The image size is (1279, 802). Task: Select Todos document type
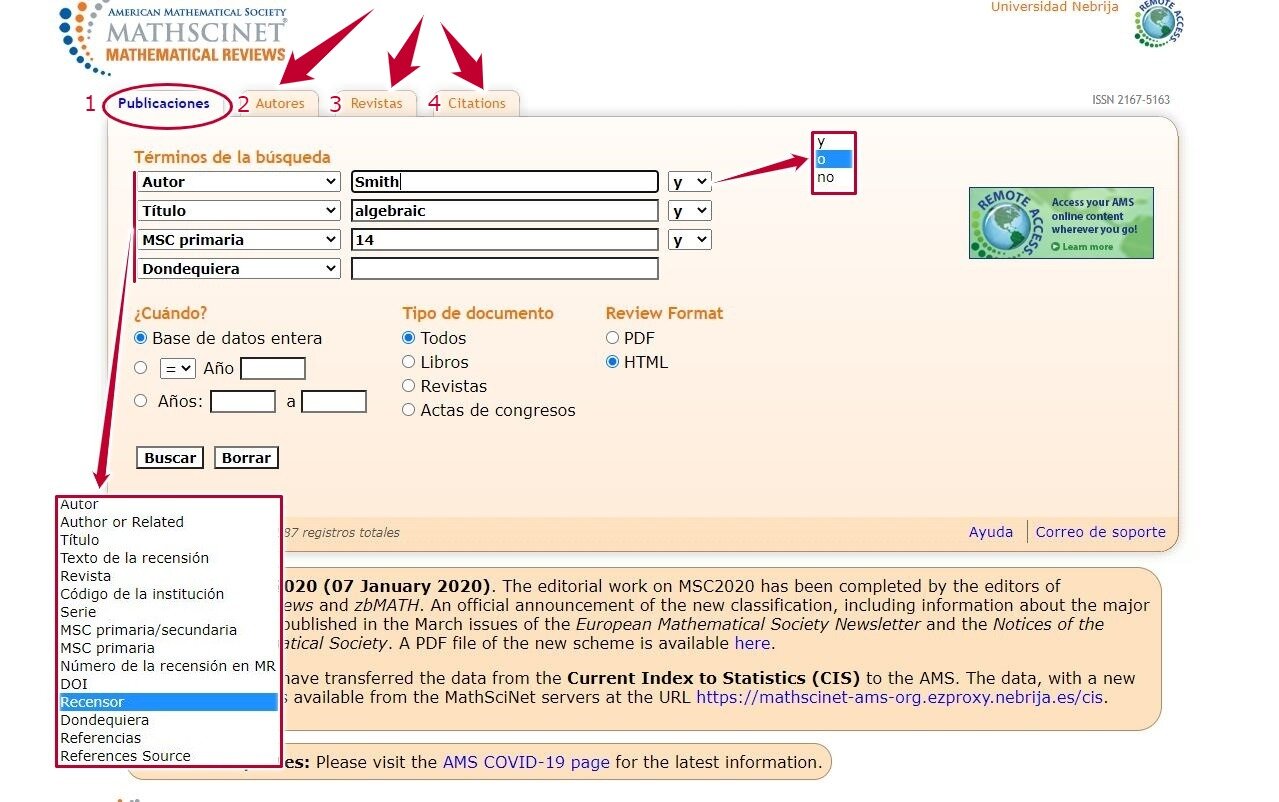[409, 338]
